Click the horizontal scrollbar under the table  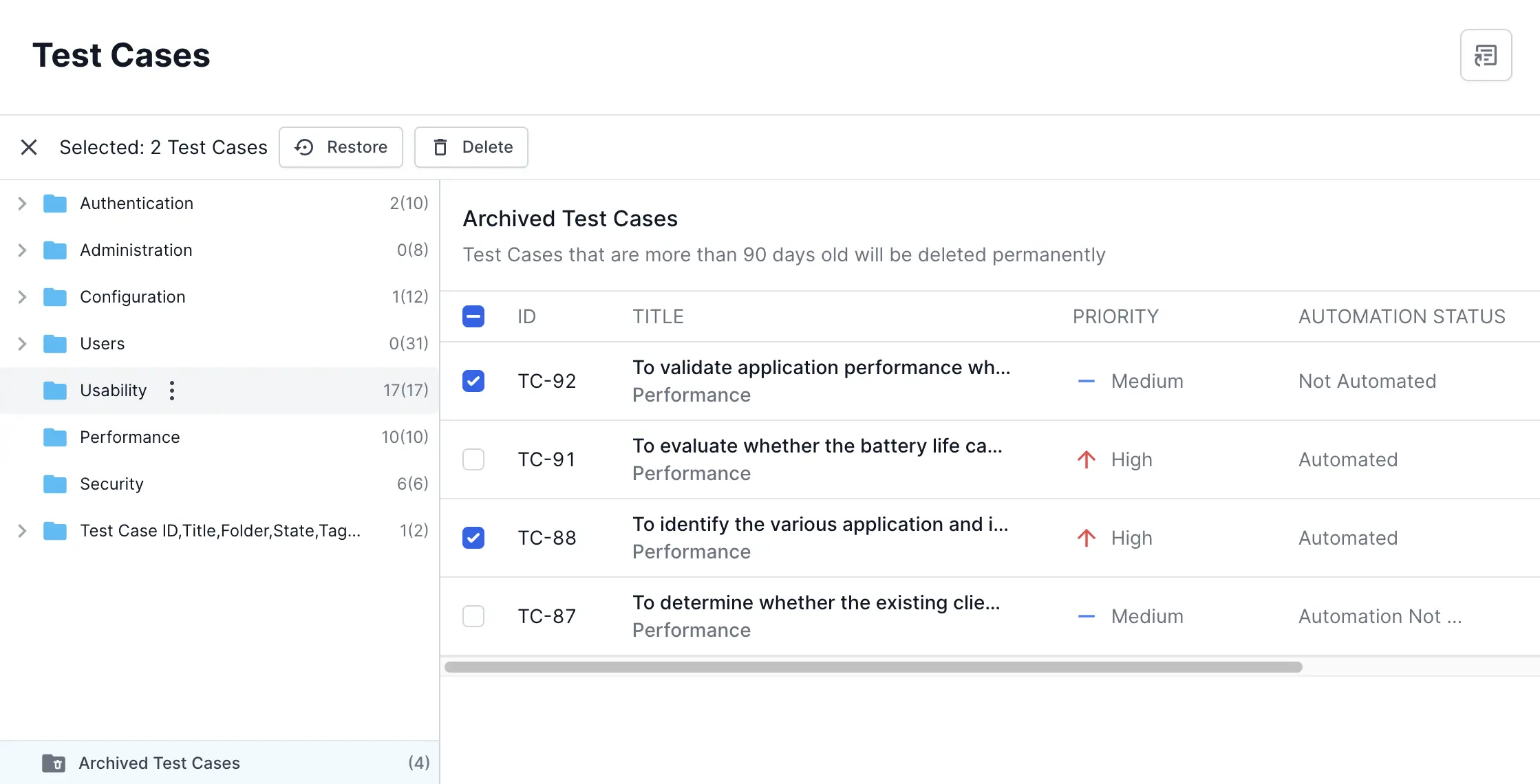tap(873, 667)
